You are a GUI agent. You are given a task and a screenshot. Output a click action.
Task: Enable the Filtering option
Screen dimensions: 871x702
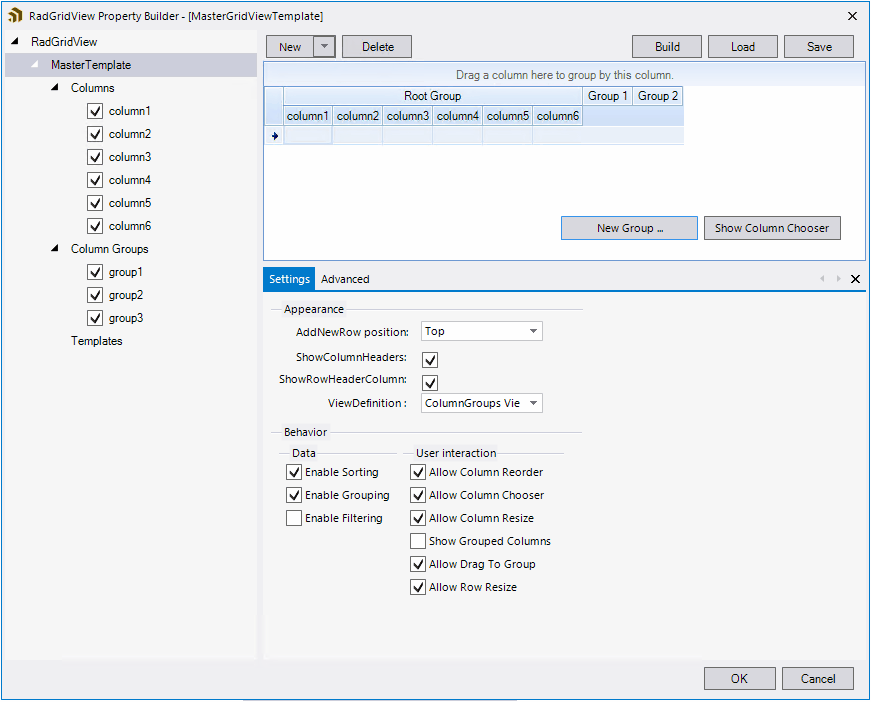(x=294, y=518)
